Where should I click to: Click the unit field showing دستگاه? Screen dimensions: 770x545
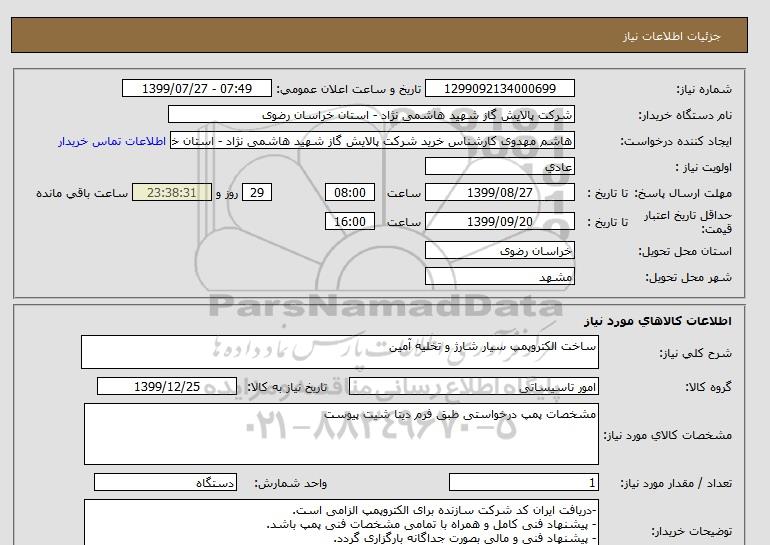click(x=165, y=482)
